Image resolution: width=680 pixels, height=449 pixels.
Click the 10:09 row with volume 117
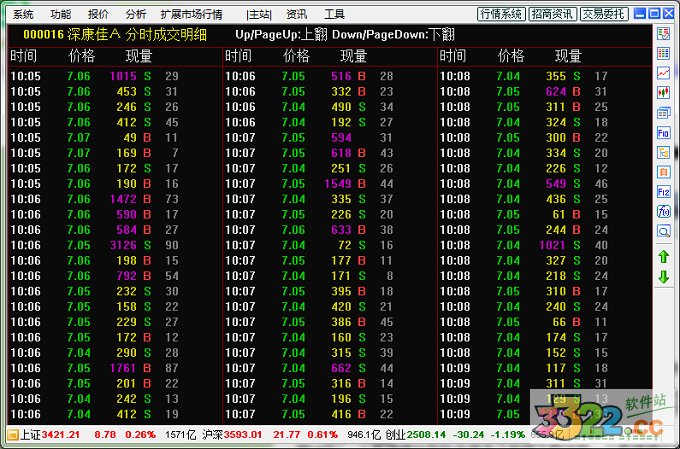coord(545,368)
